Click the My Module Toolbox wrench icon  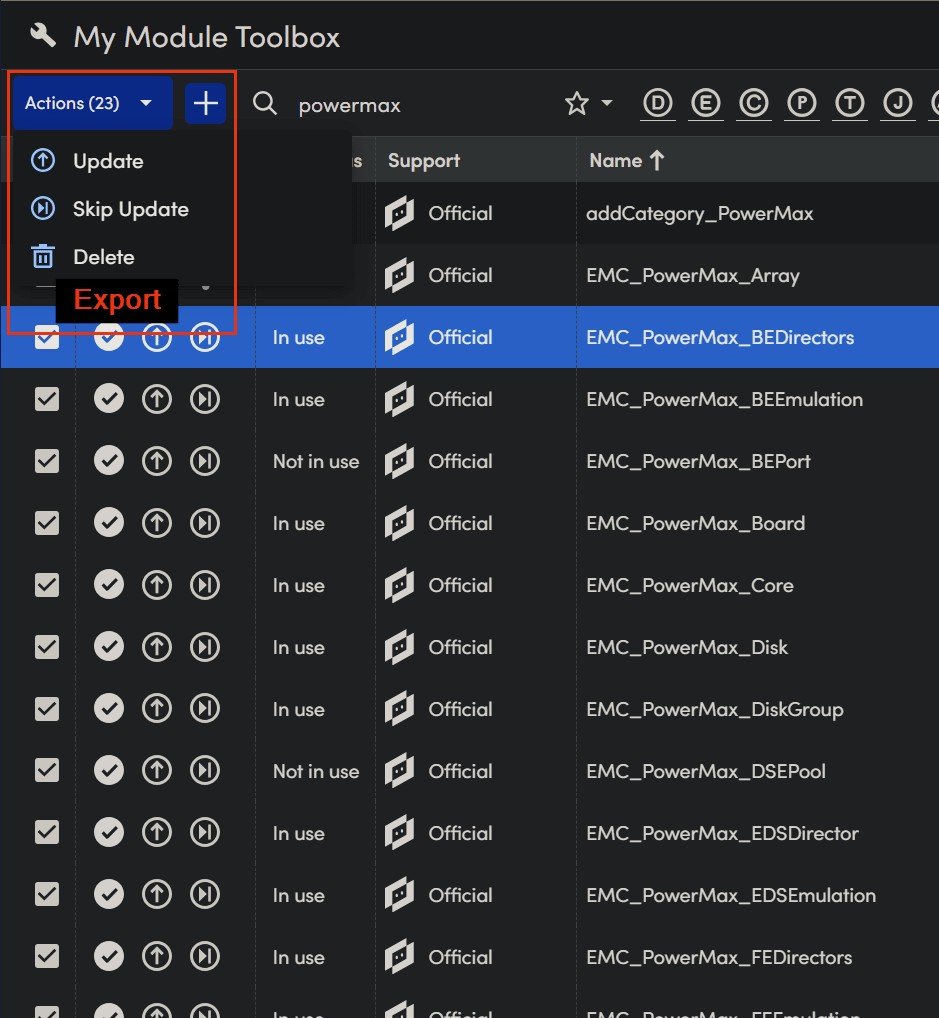pyautogui.click(x=43, y=35)
